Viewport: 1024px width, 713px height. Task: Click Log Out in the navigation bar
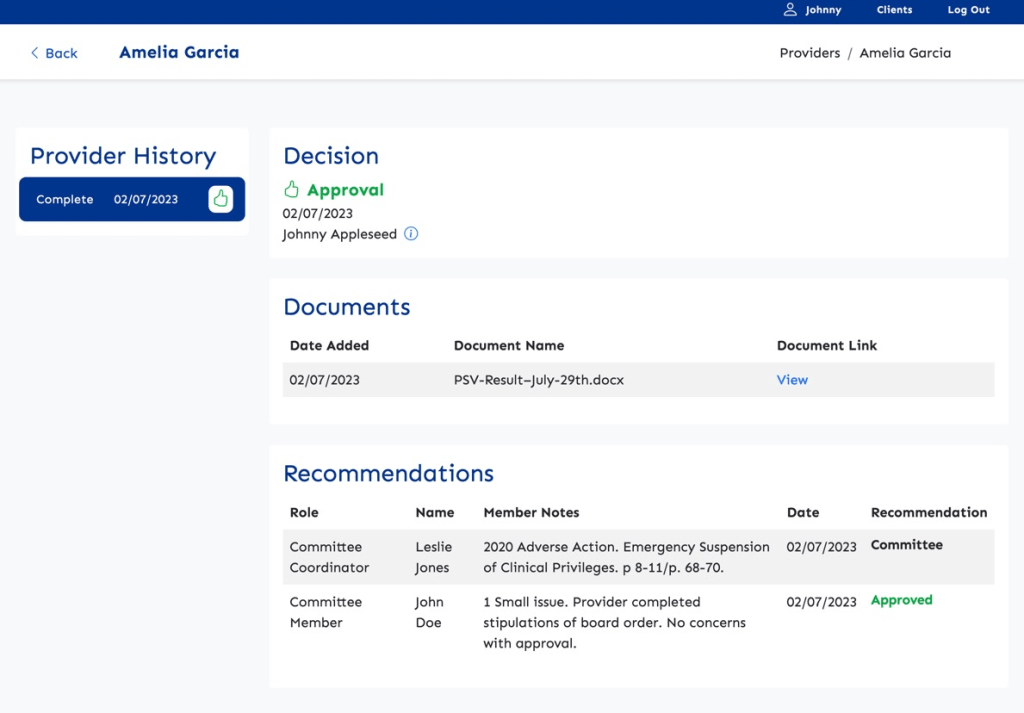coord(967,10)
